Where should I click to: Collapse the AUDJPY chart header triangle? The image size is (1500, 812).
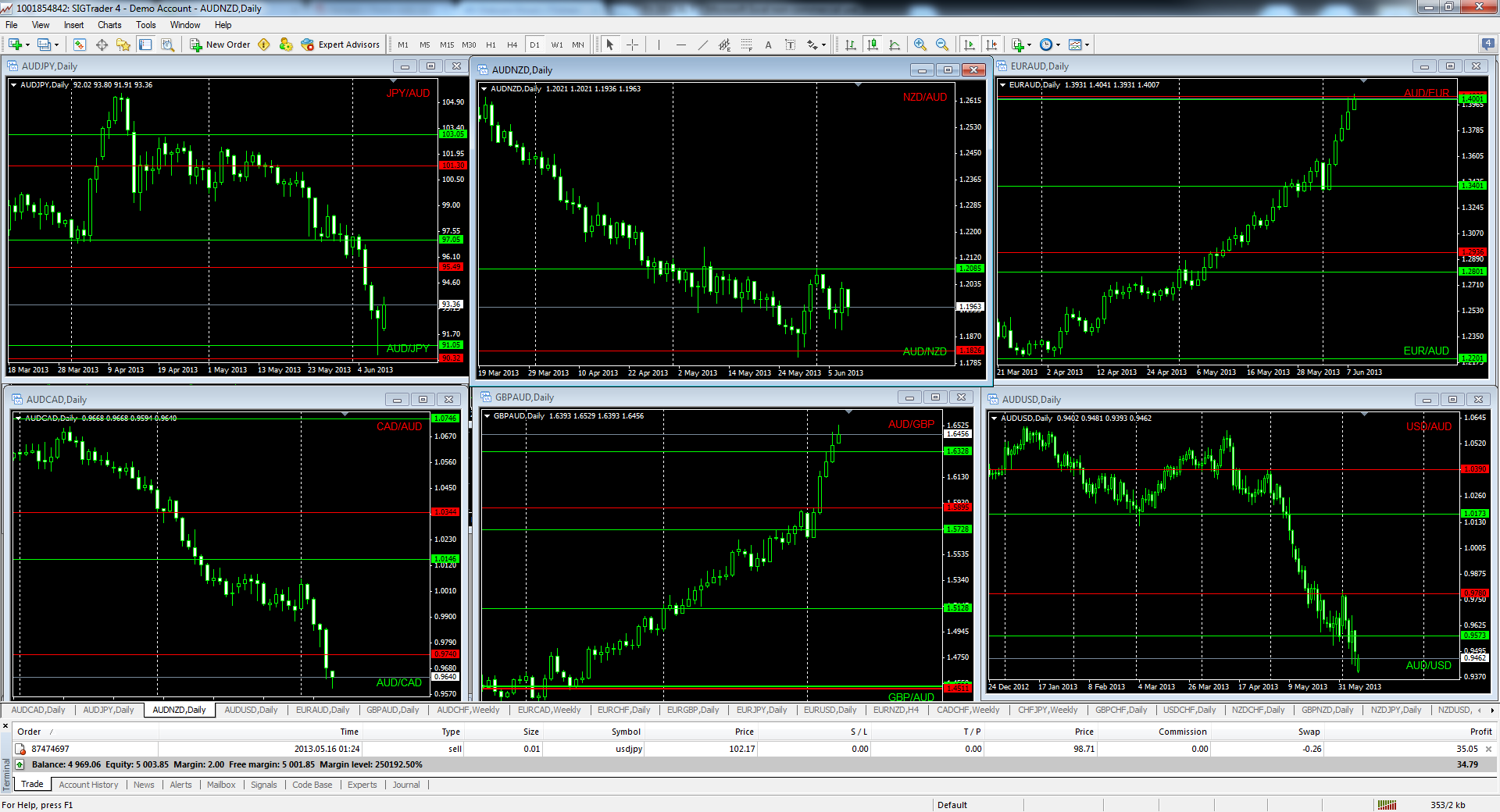(x=13, y=84)
